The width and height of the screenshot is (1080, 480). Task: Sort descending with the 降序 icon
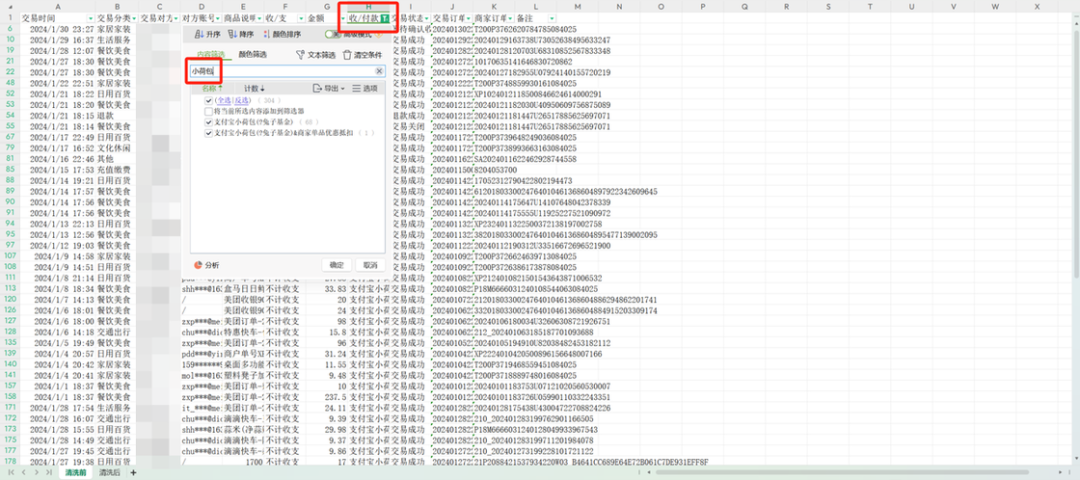(240, 34)
